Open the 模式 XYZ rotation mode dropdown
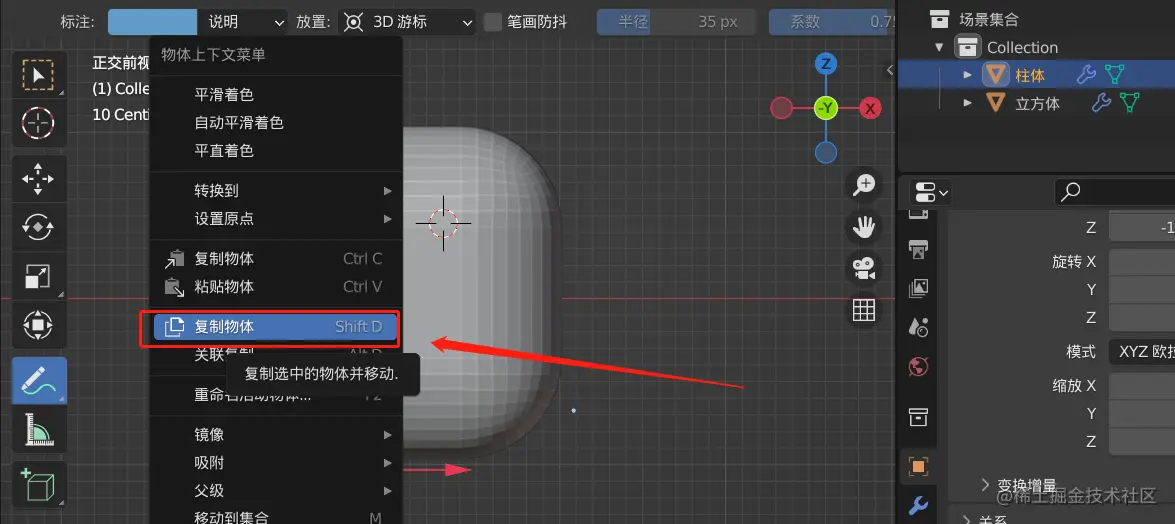1175x524 pixels. click(1141, 351)
